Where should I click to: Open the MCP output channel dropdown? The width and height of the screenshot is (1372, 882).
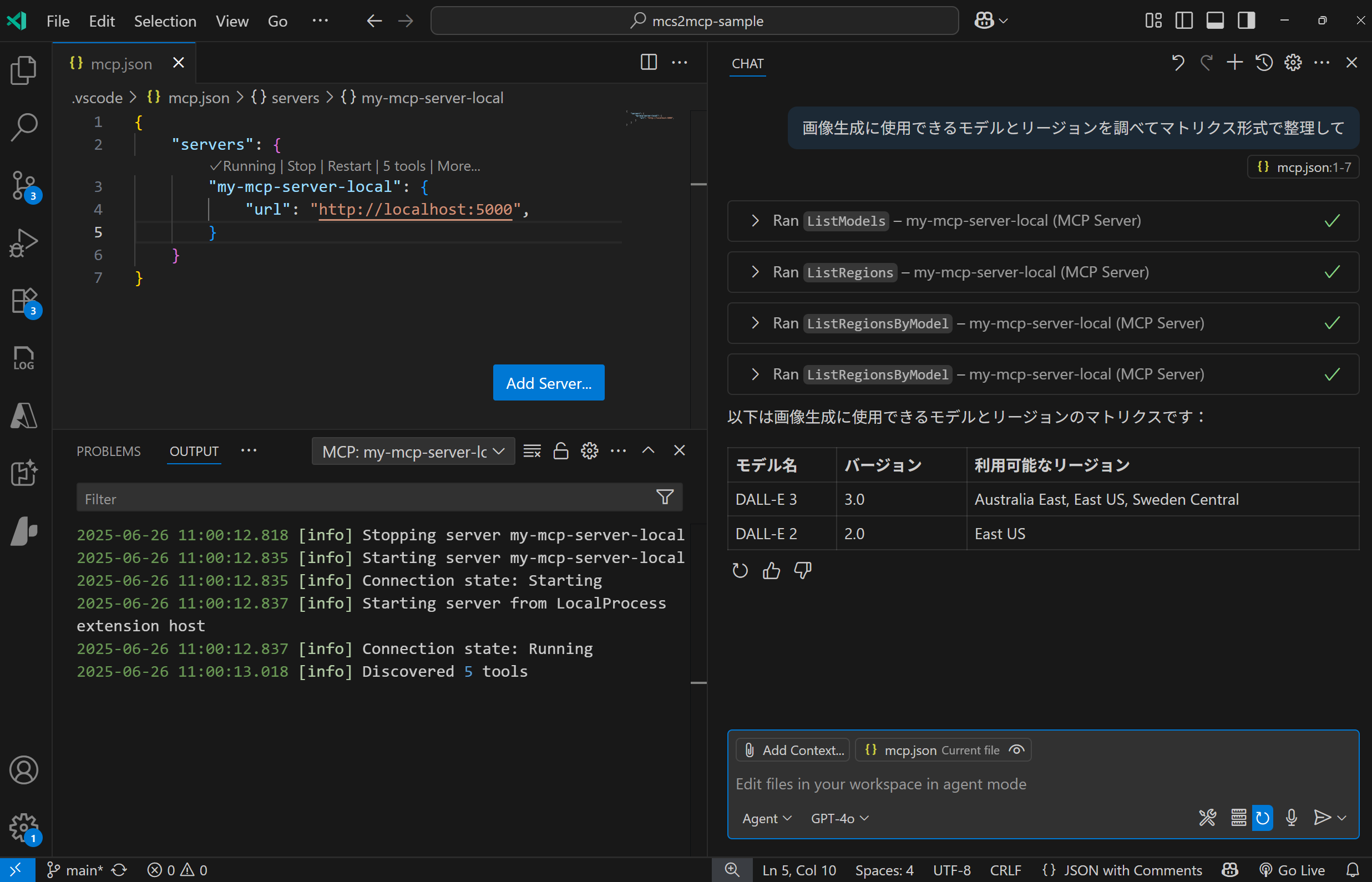(413, 452)
